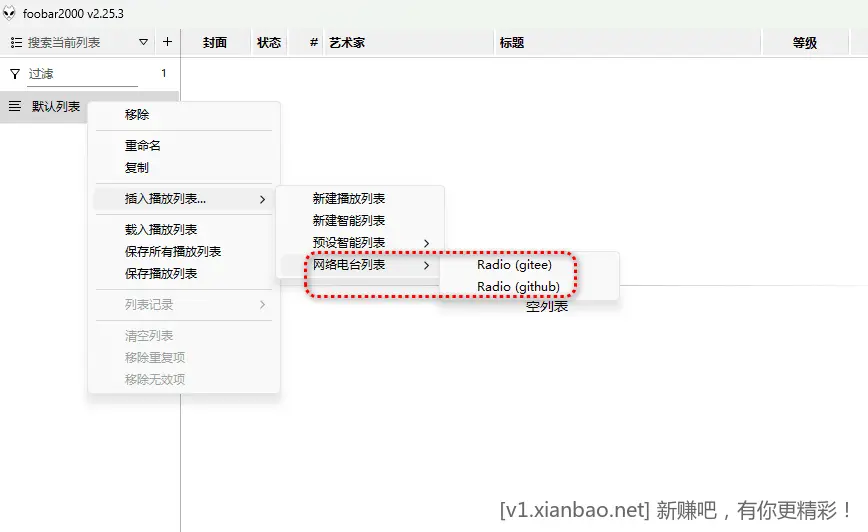This screenshot has height=532, width=868.
Task: Click the lines icon next to 默认列表
Action: click(15, 106)
